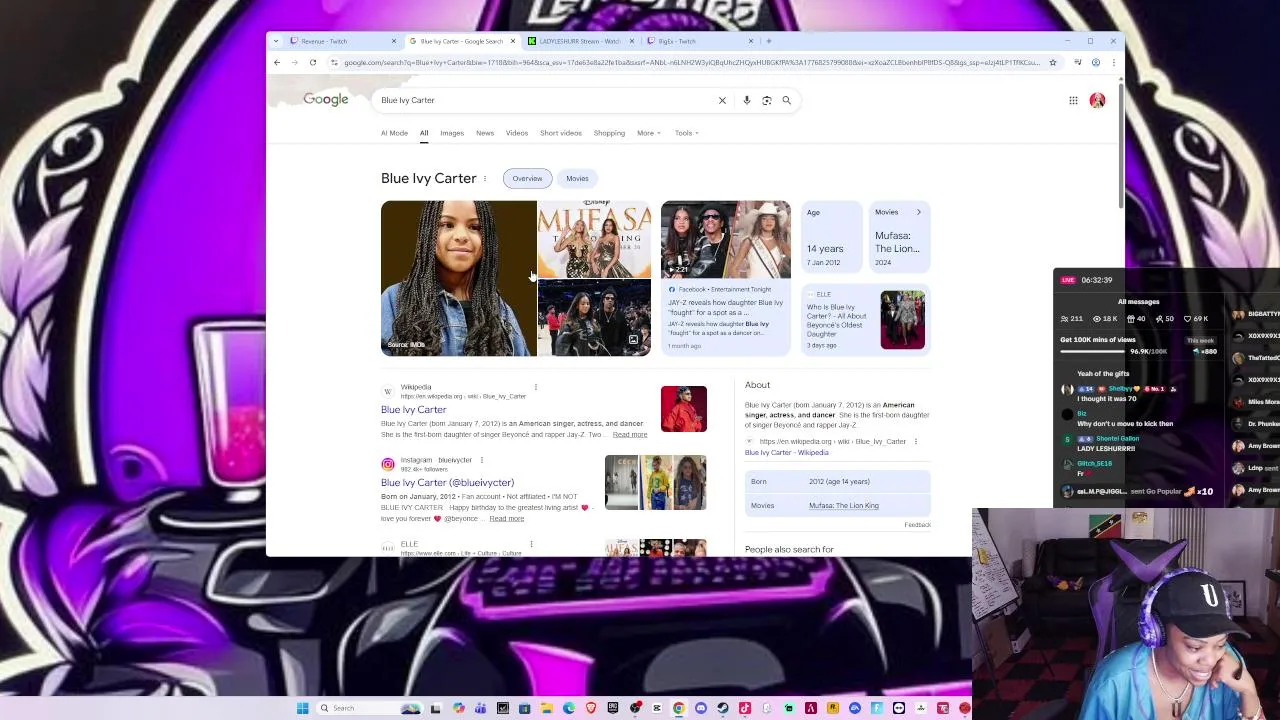Open File Explorer from taskbar

(547, 708)
